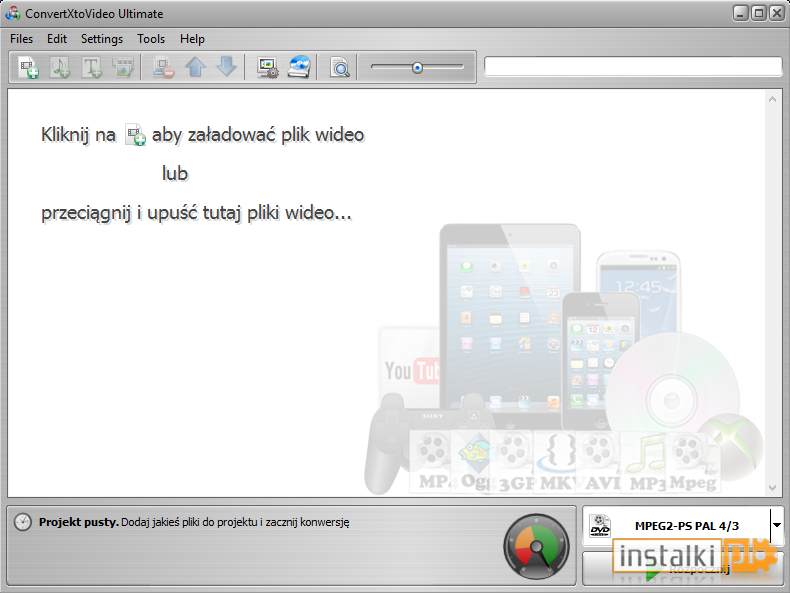Open the Edit menu
This screenshot has width=790, height=593.
57,39
